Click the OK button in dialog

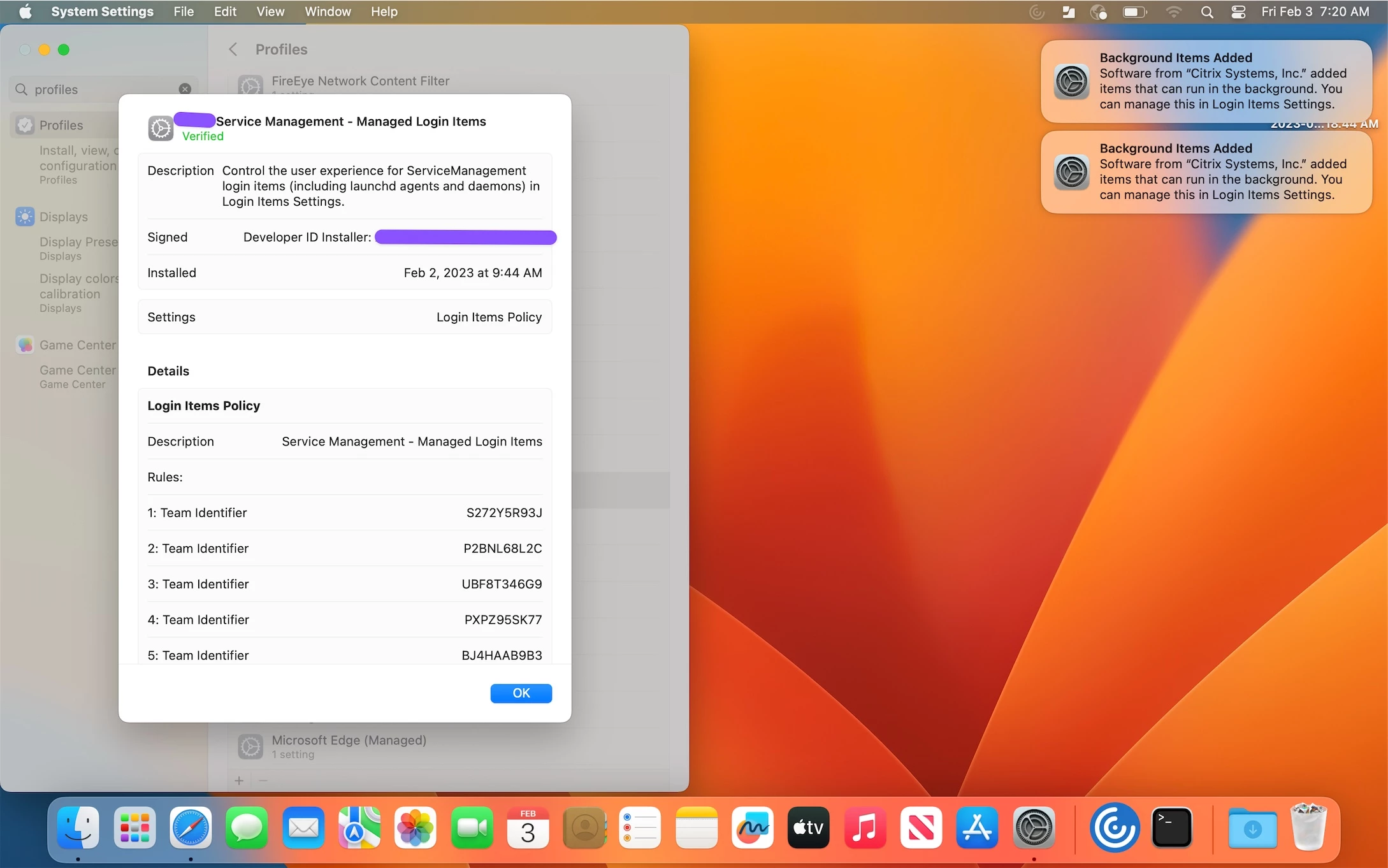click(521, 693)
